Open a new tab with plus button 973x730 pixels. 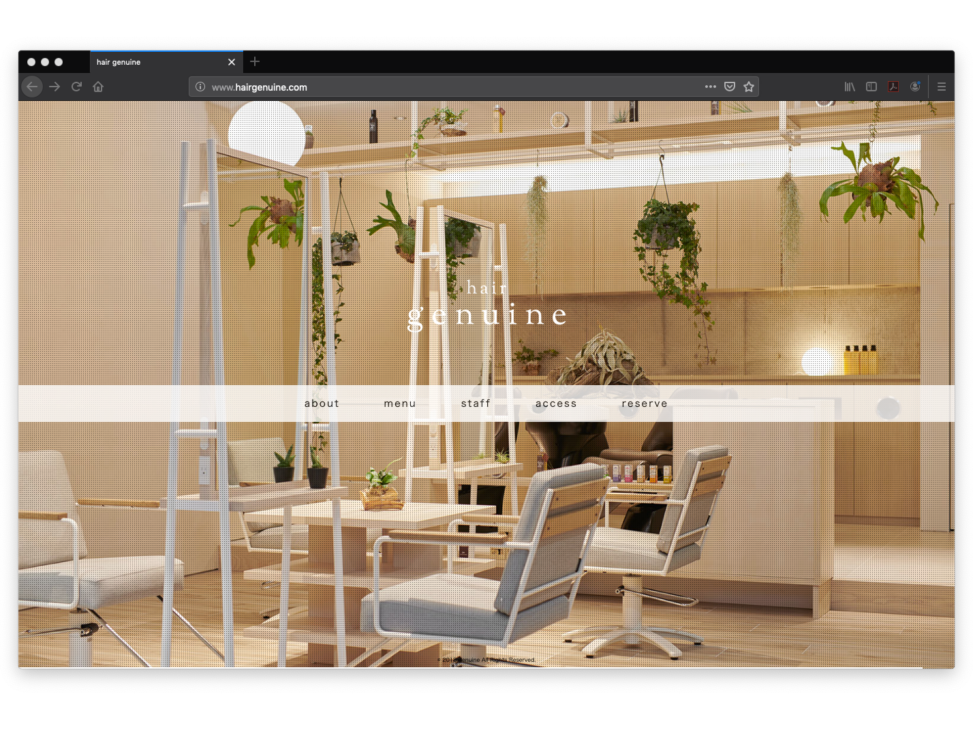(255, 62)
